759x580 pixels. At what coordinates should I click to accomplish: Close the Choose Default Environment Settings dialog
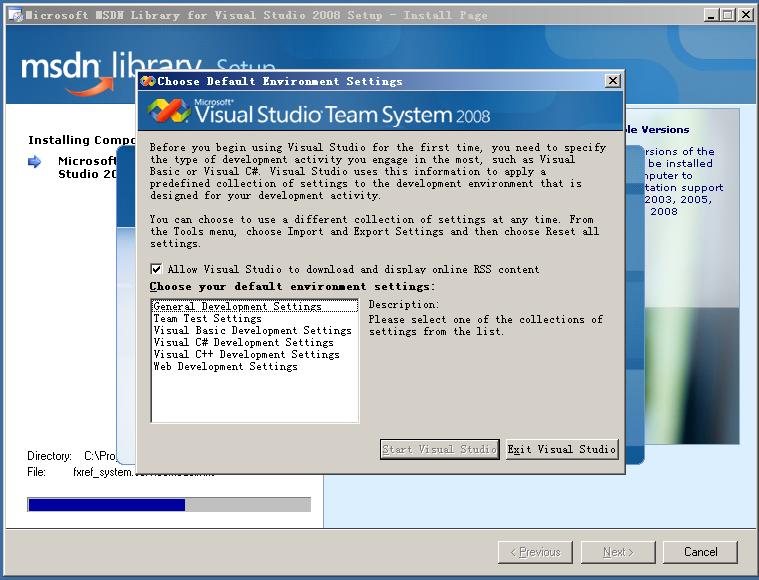click(x=613, y=81)
